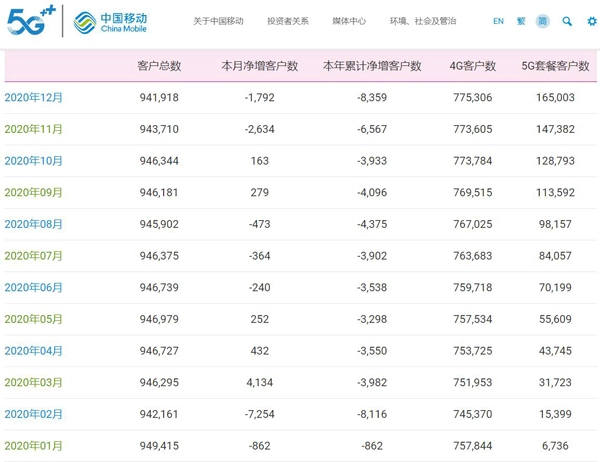600x462 pixels.
Task: Switch language to EN
Action: [498, 21]
